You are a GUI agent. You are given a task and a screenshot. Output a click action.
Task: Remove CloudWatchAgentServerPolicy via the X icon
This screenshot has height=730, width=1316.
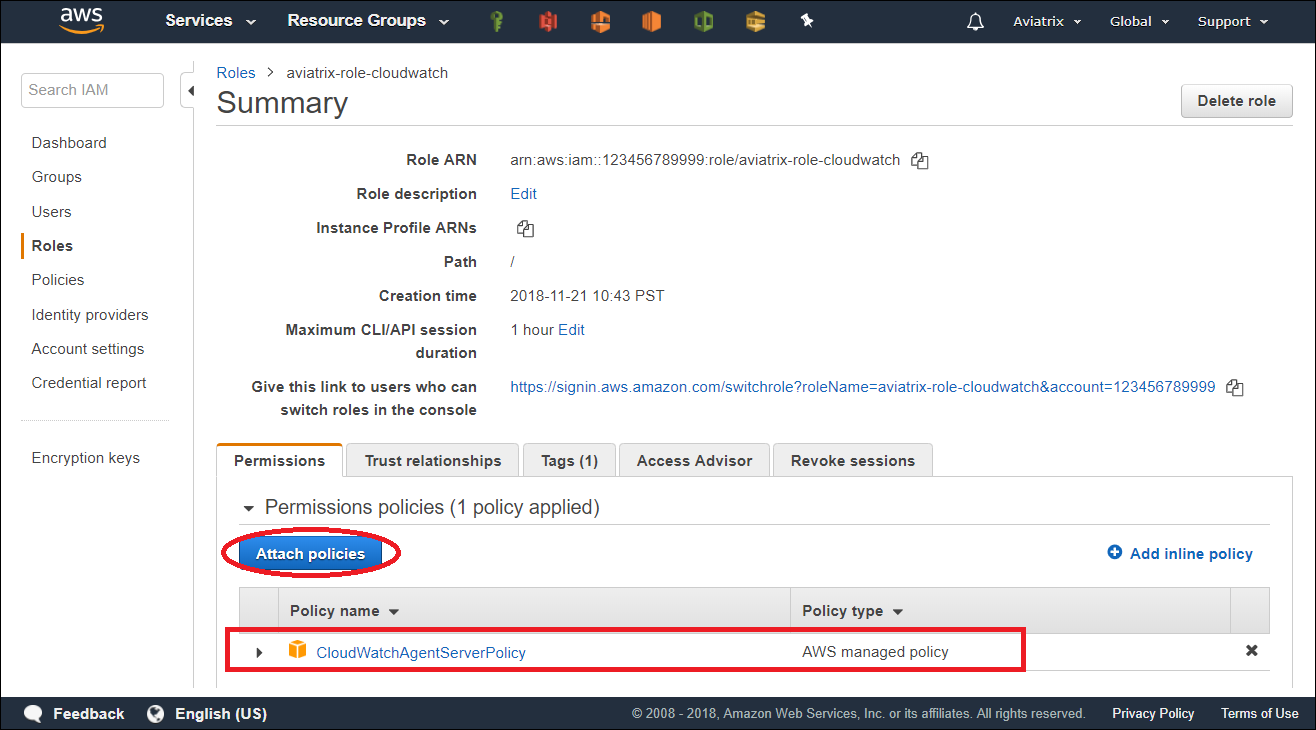pyautogui.click(x=1251, y=651)
